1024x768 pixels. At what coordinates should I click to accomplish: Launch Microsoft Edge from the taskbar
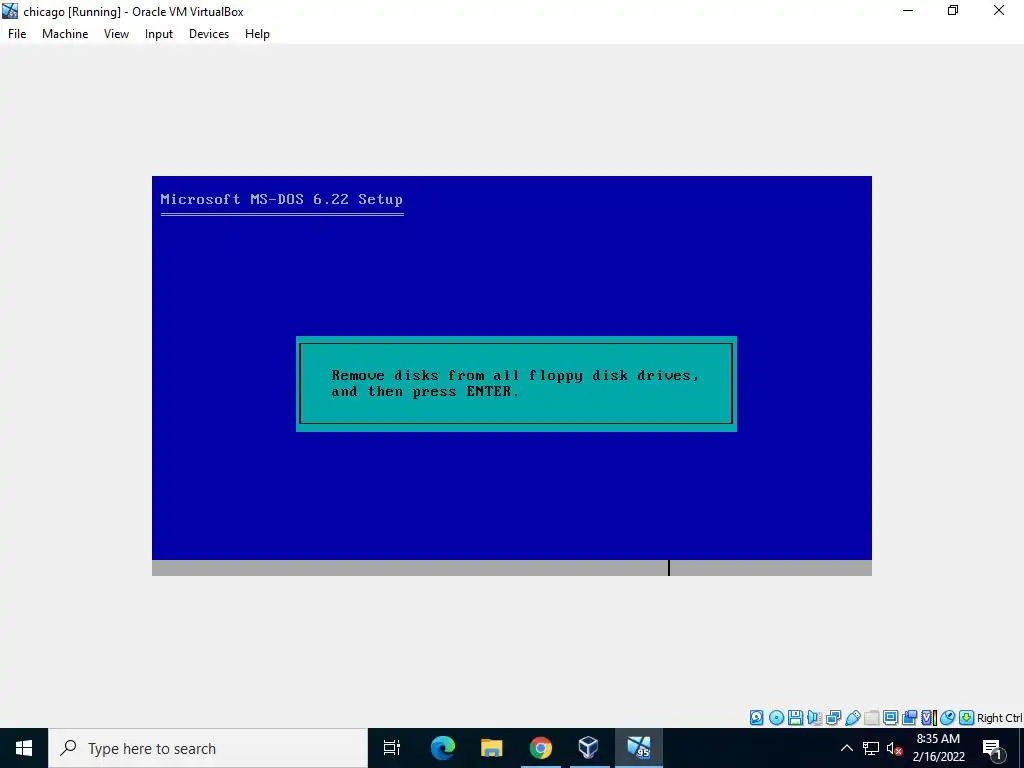click(x=443, y=748)
